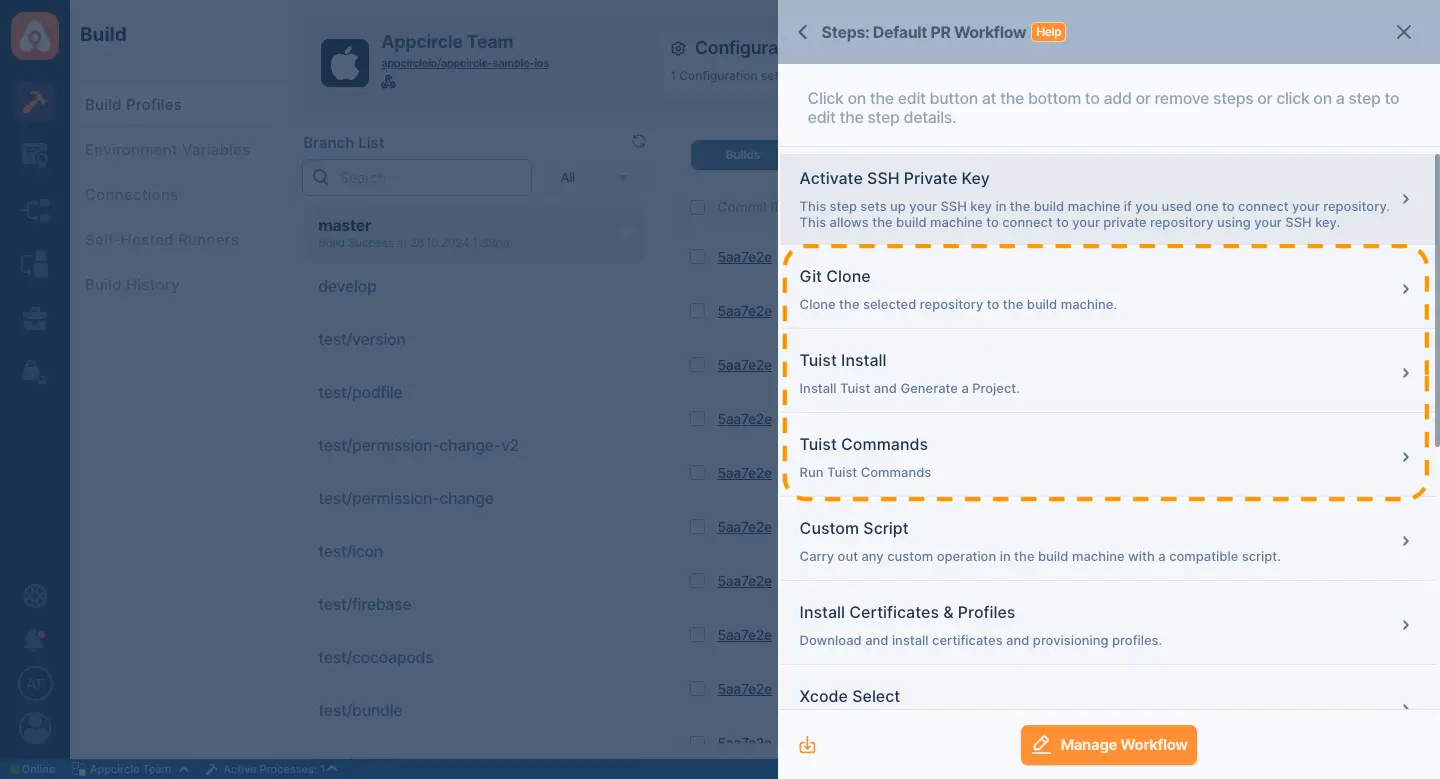Click the Appcircle logo icon

coord(35,35)
